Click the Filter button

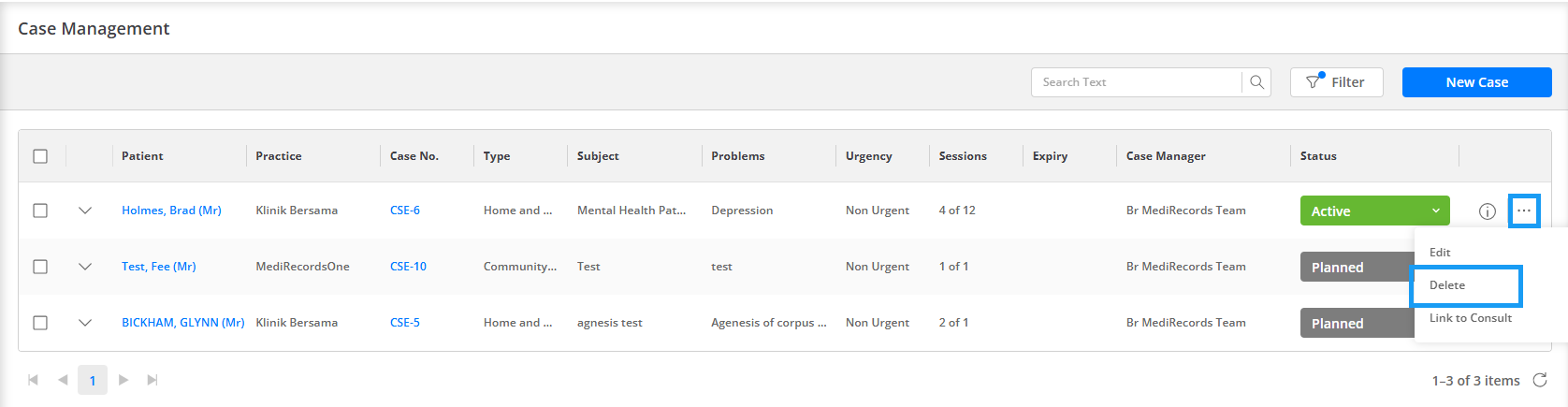[x=1336, y=82]
